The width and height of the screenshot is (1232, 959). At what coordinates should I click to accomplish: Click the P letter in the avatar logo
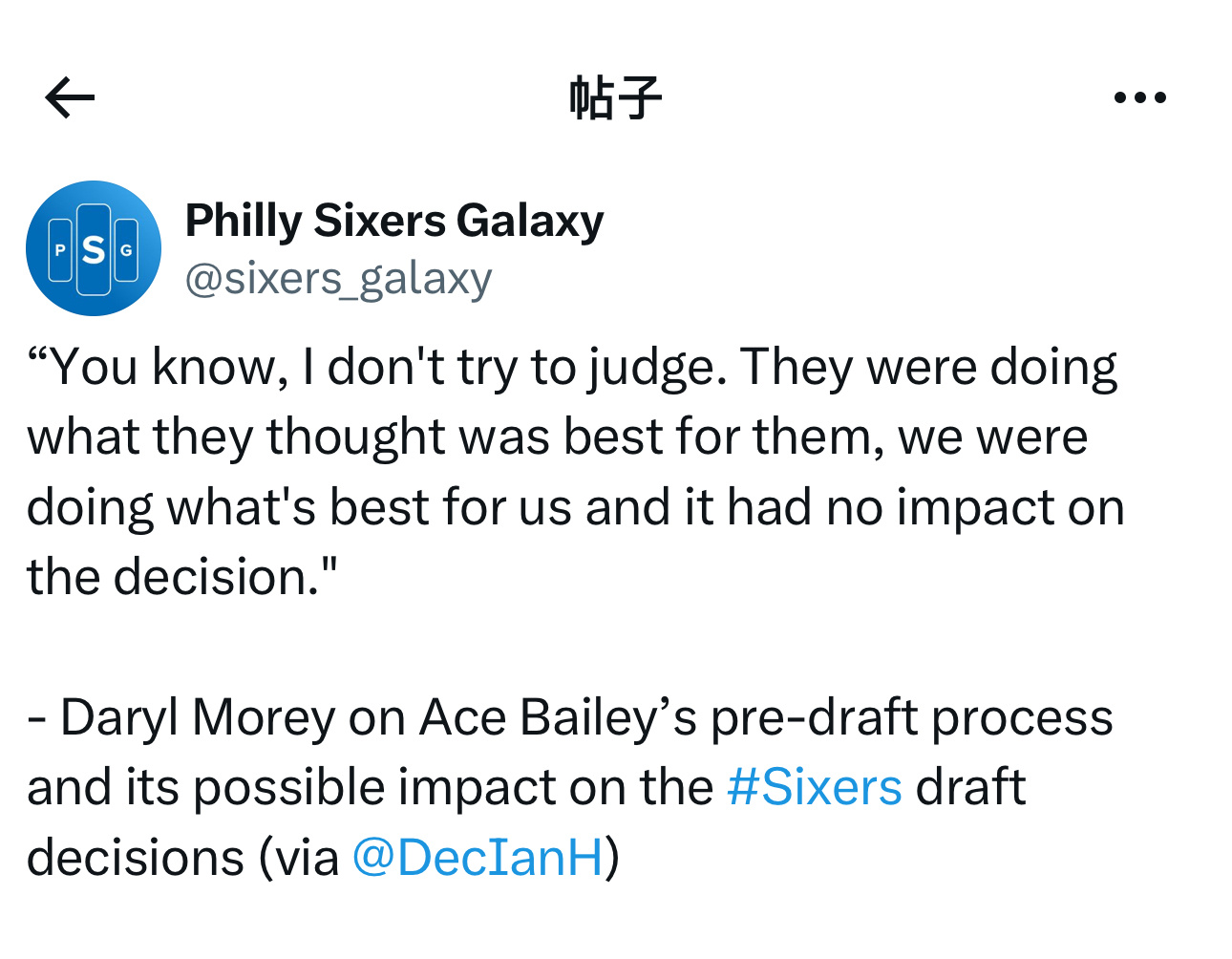coord(60,250)
